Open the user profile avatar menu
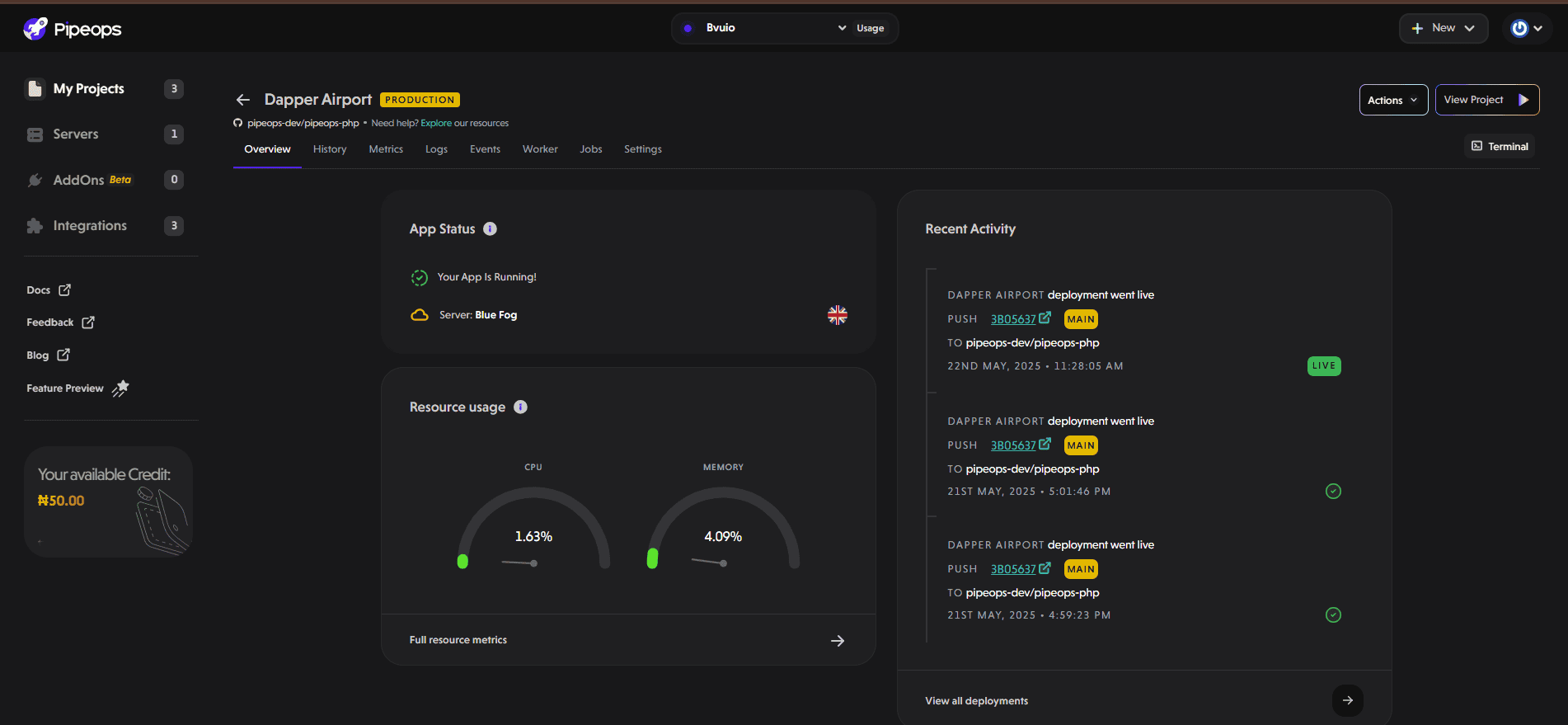This screenshot has width=1568, height=725. point(1526,28)
